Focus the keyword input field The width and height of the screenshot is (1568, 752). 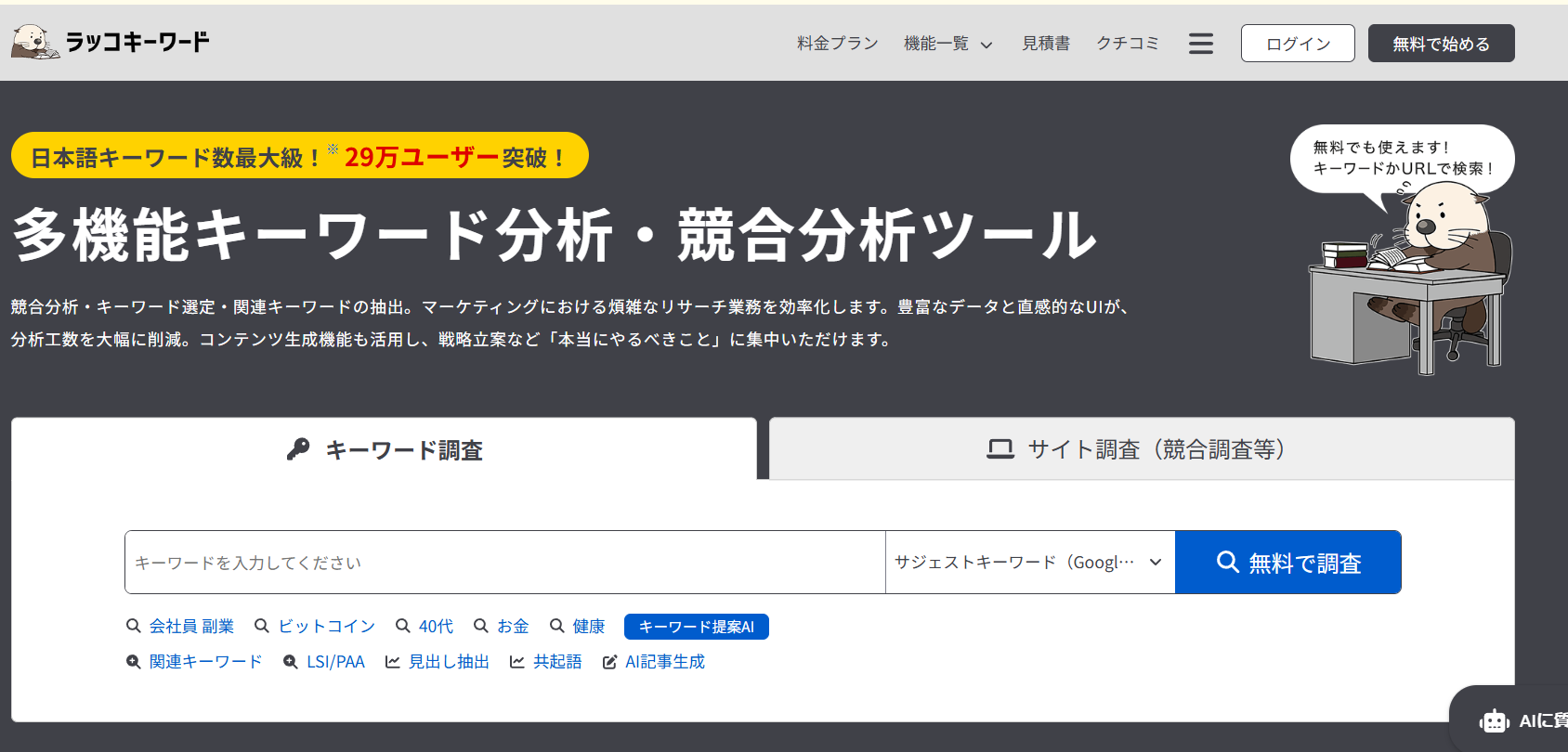coord(504,563)
